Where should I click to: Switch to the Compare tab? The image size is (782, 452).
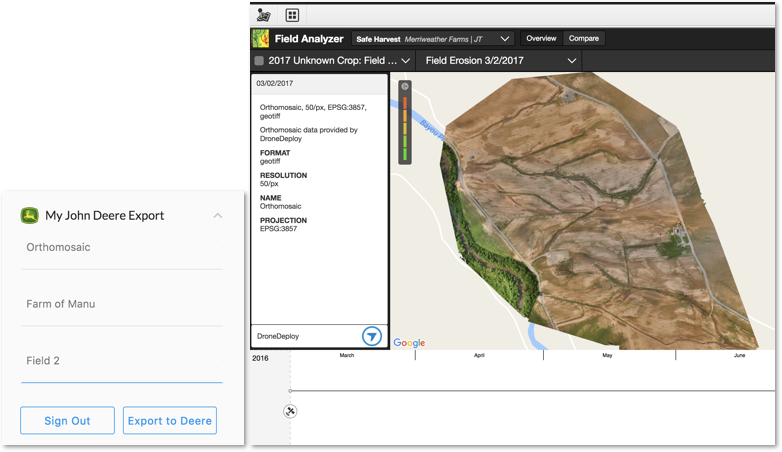coord(584,39)
